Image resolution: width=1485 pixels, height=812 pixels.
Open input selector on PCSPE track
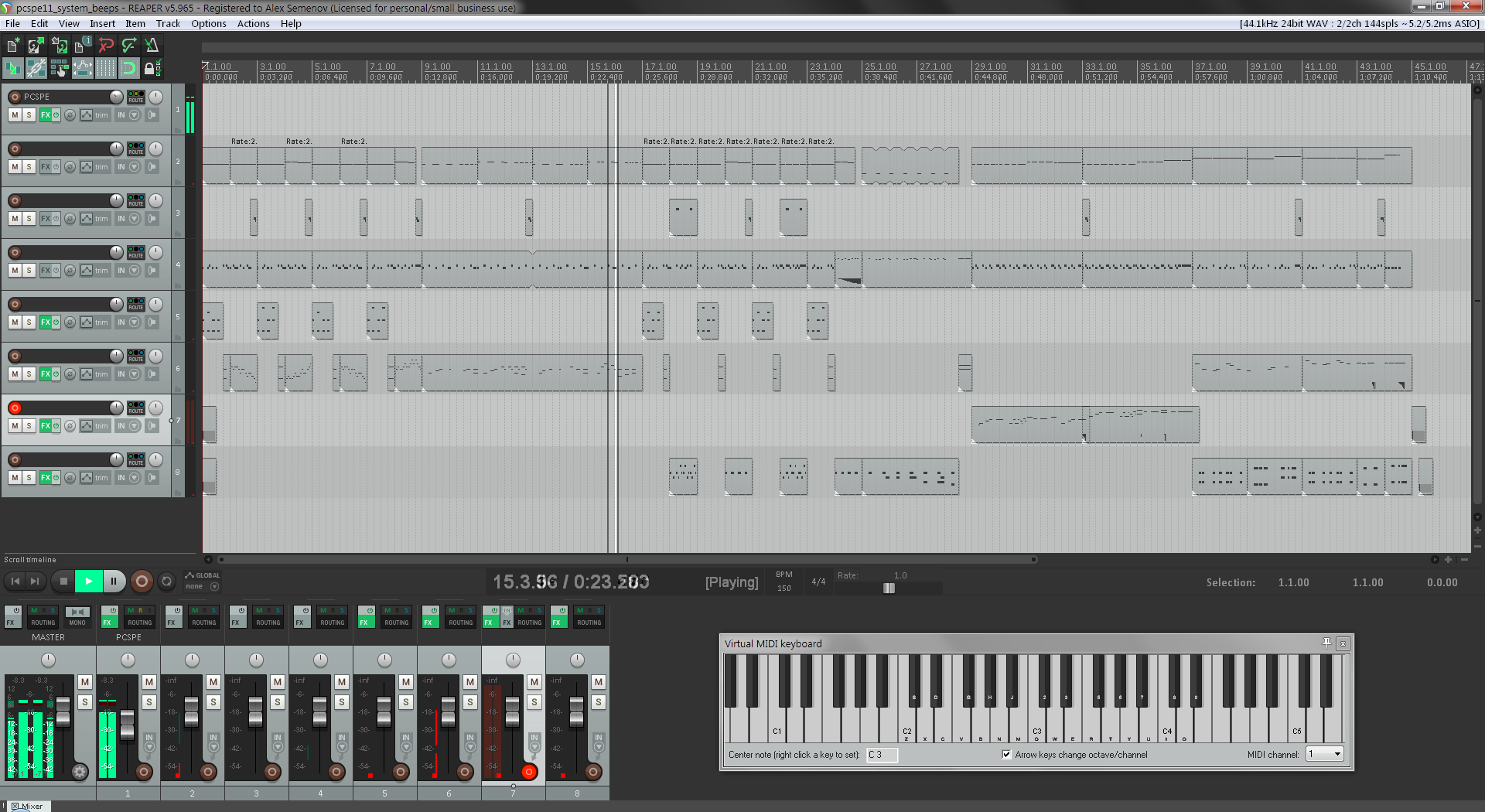coord(128,115)
